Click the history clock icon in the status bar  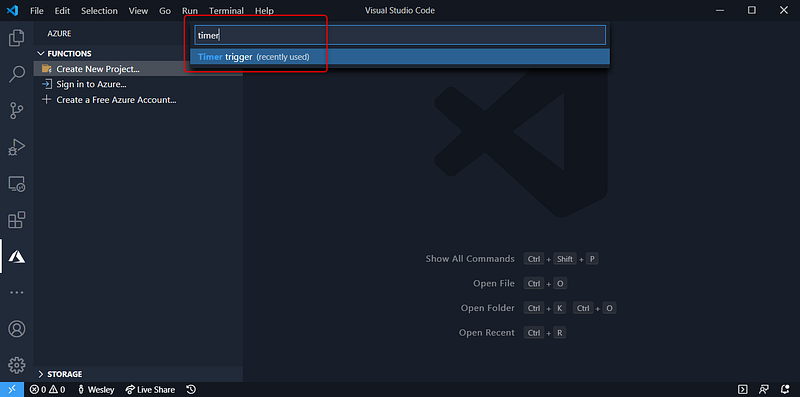pos(191,390)
